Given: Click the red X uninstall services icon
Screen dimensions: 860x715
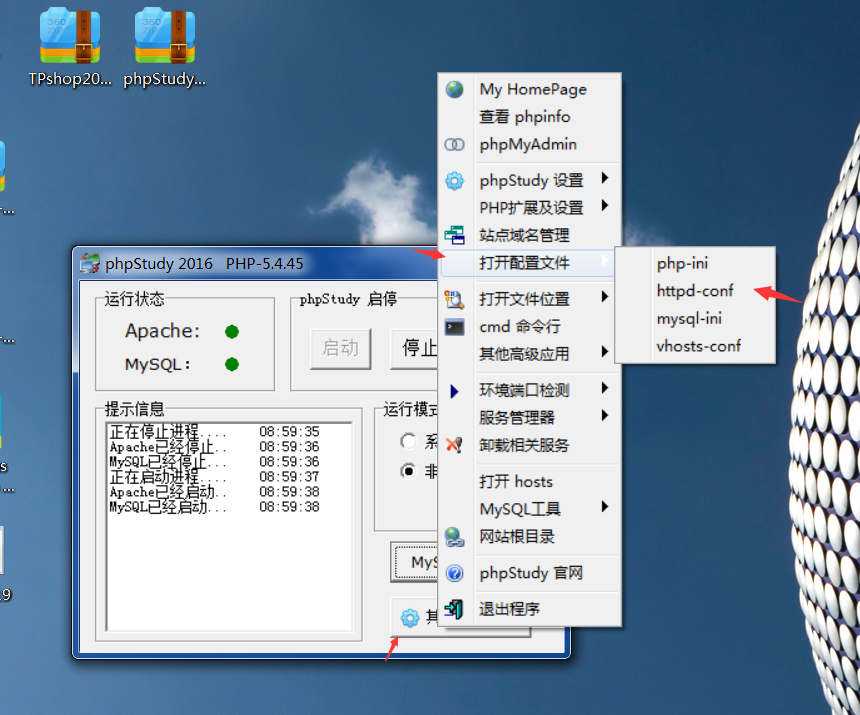Looking at the screenshot, I should (454, 445).
